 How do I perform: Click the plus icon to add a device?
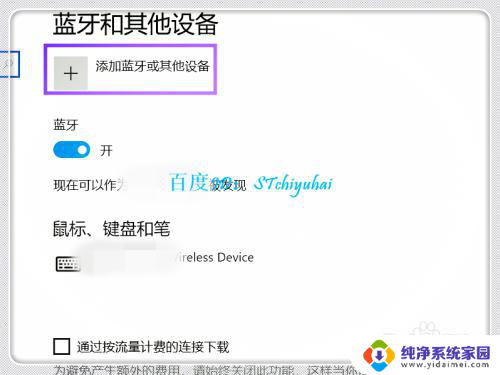(71, 73)
